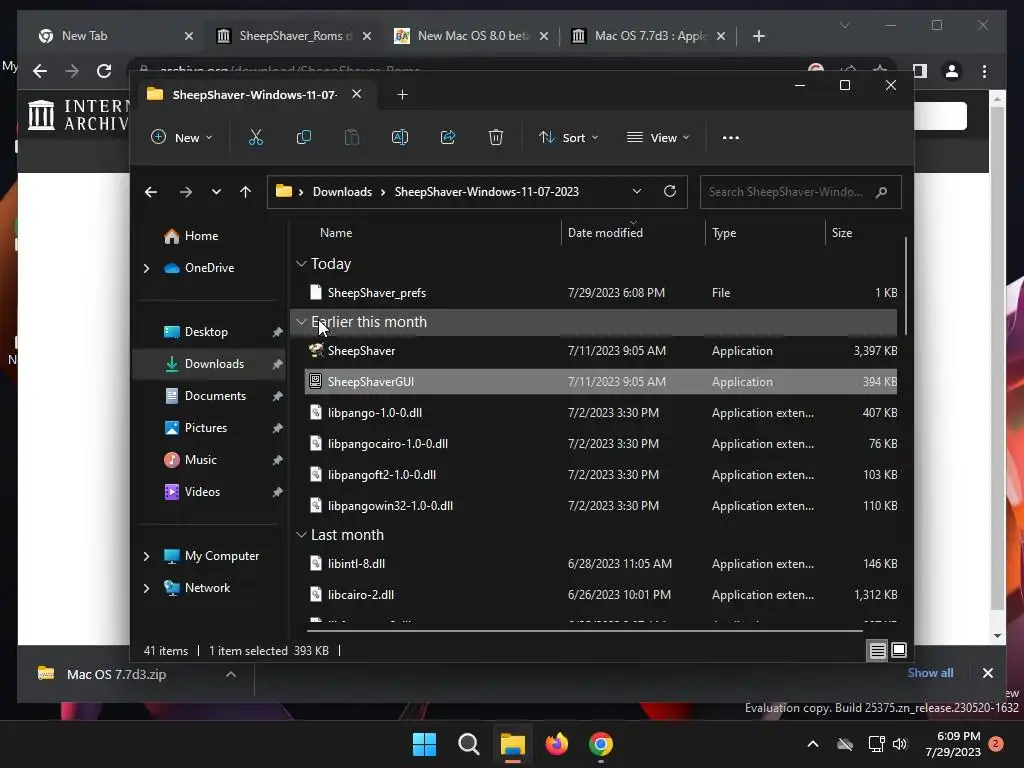Collapse the Today group
1024x768 pixels.
[x=301, y=264]
